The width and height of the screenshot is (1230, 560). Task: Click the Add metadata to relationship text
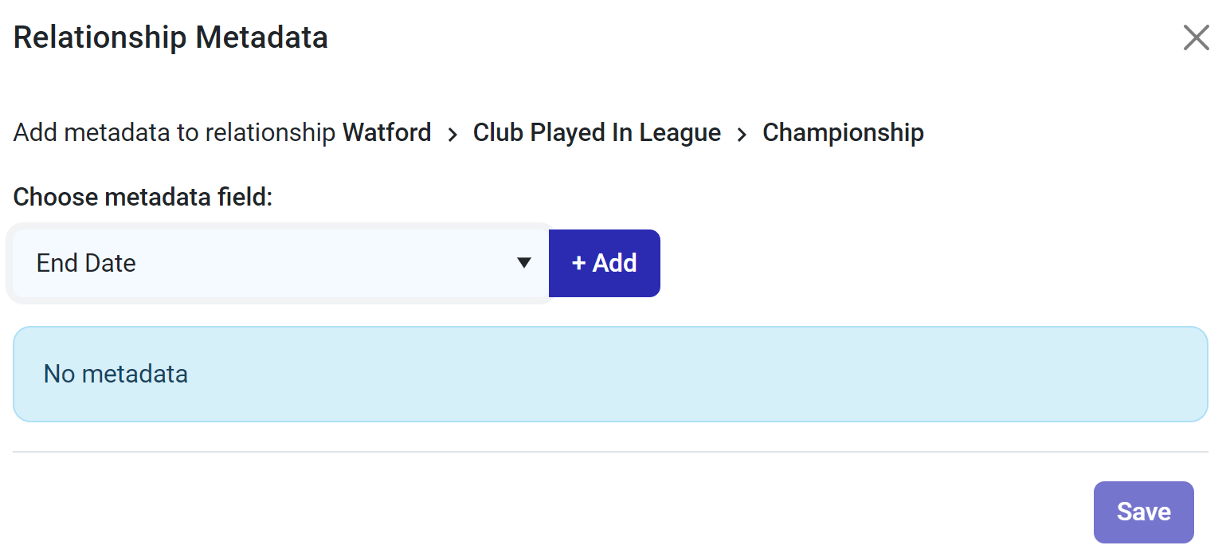click(x=174, y=132)
